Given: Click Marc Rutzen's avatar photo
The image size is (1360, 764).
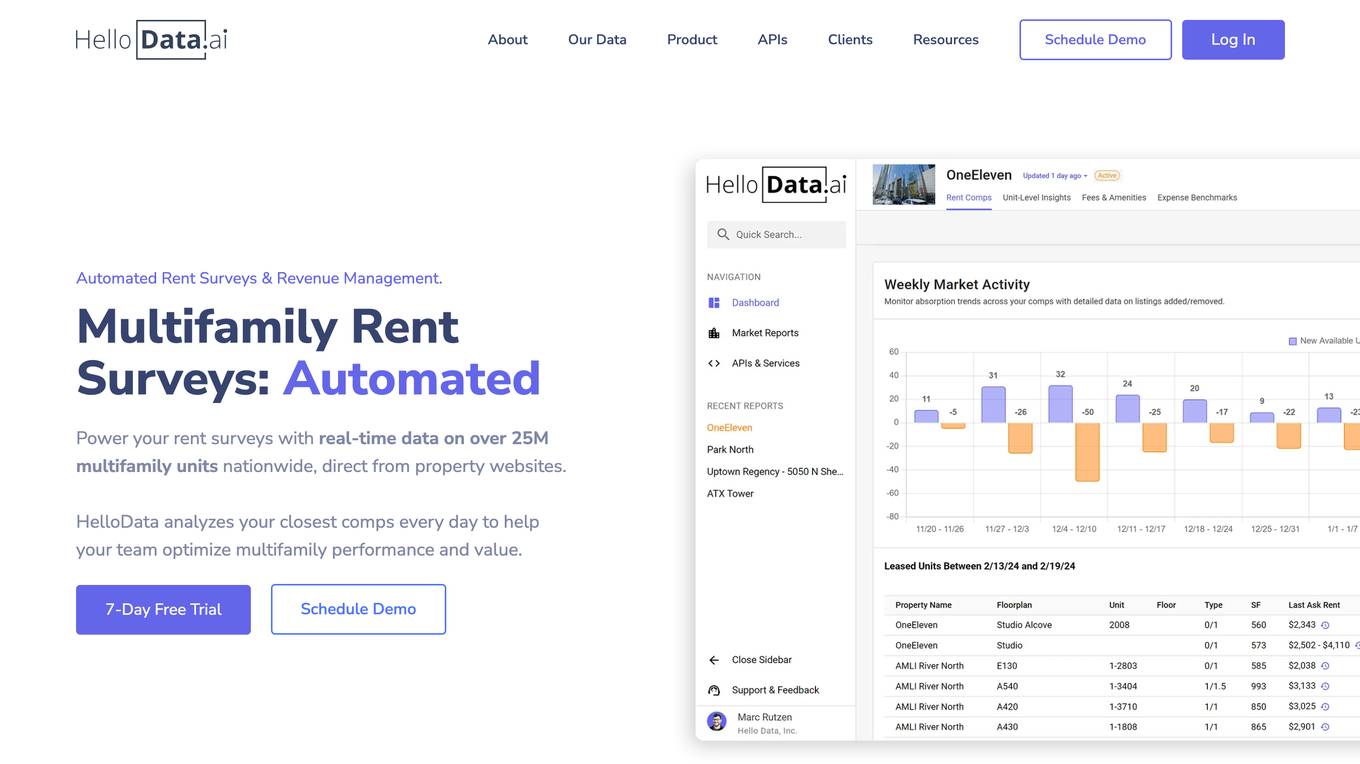Looking at the screenshot, I should (x=717, y=721).
